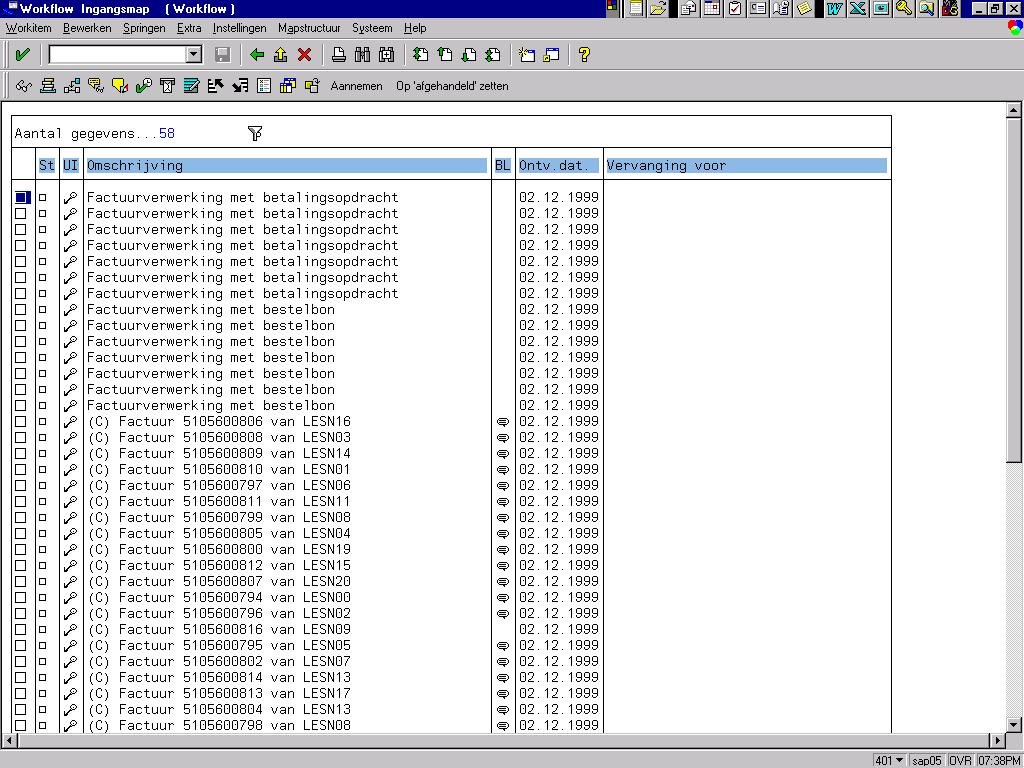This screenshot has height=768, width=1024.
Task: Expand the command field dropdown arrow
Action: tap(193, 55)
